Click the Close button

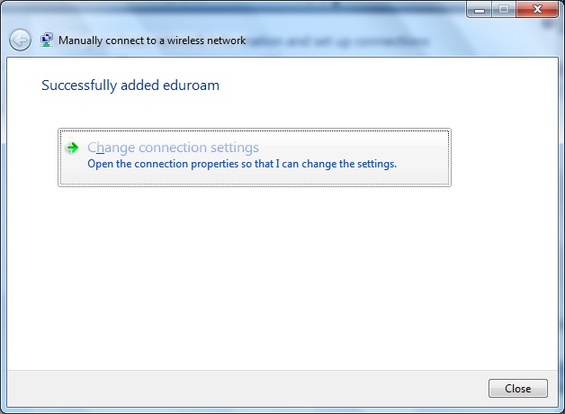[518, 388]
